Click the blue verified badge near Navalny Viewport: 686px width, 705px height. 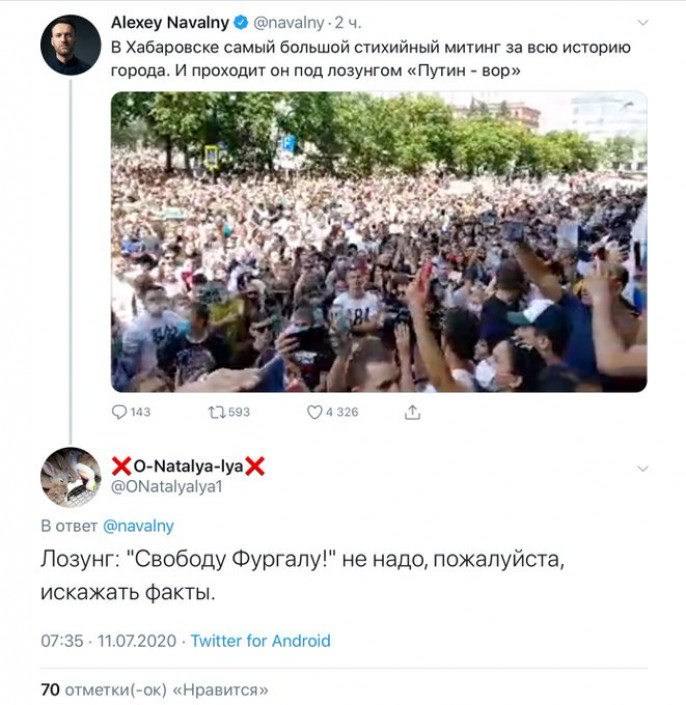coord(240,21)
